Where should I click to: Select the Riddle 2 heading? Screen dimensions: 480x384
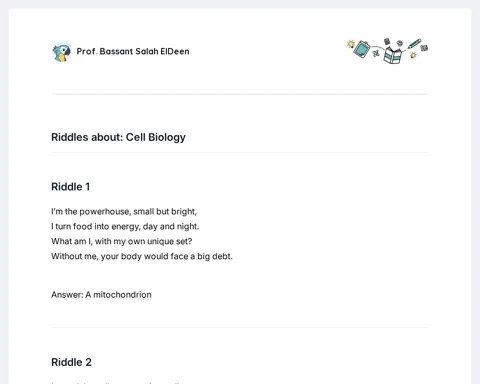point(71,362)
